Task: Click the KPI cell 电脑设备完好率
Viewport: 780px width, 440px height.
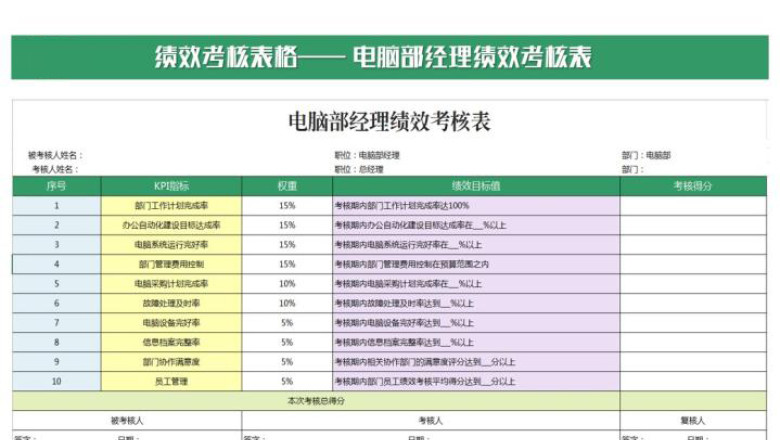Action: [x=171, y=323]
